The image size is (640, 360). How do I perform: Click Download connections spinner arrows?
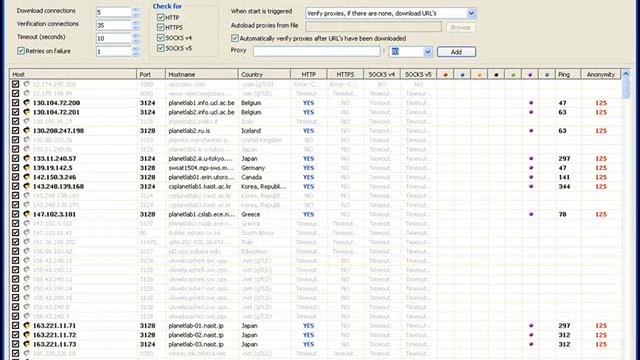[x=136, y=12]
